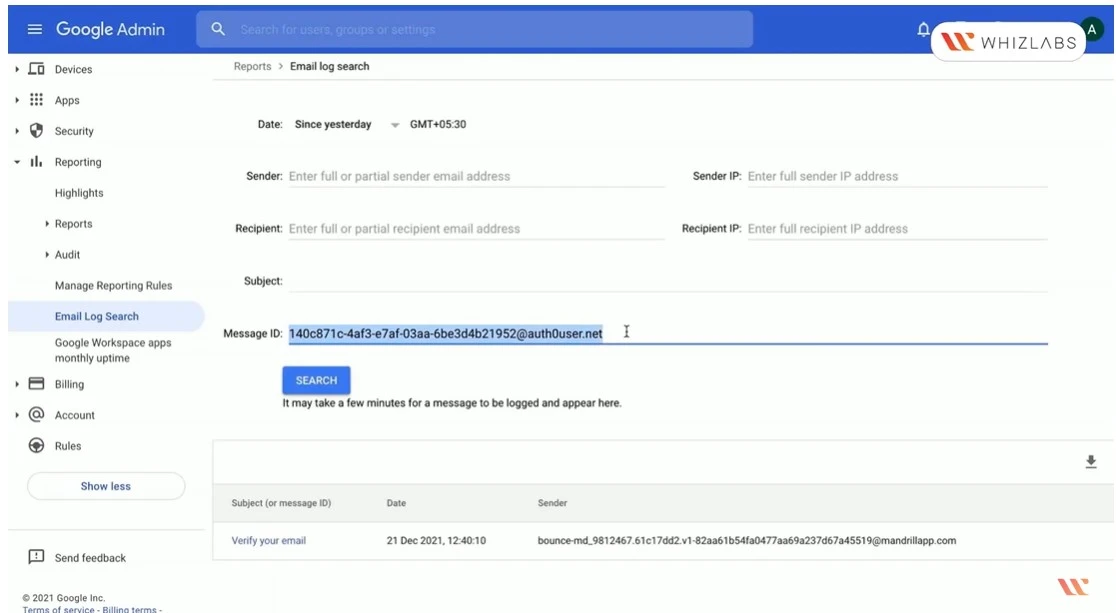Click the Send feedback icon

coord(36,557)
